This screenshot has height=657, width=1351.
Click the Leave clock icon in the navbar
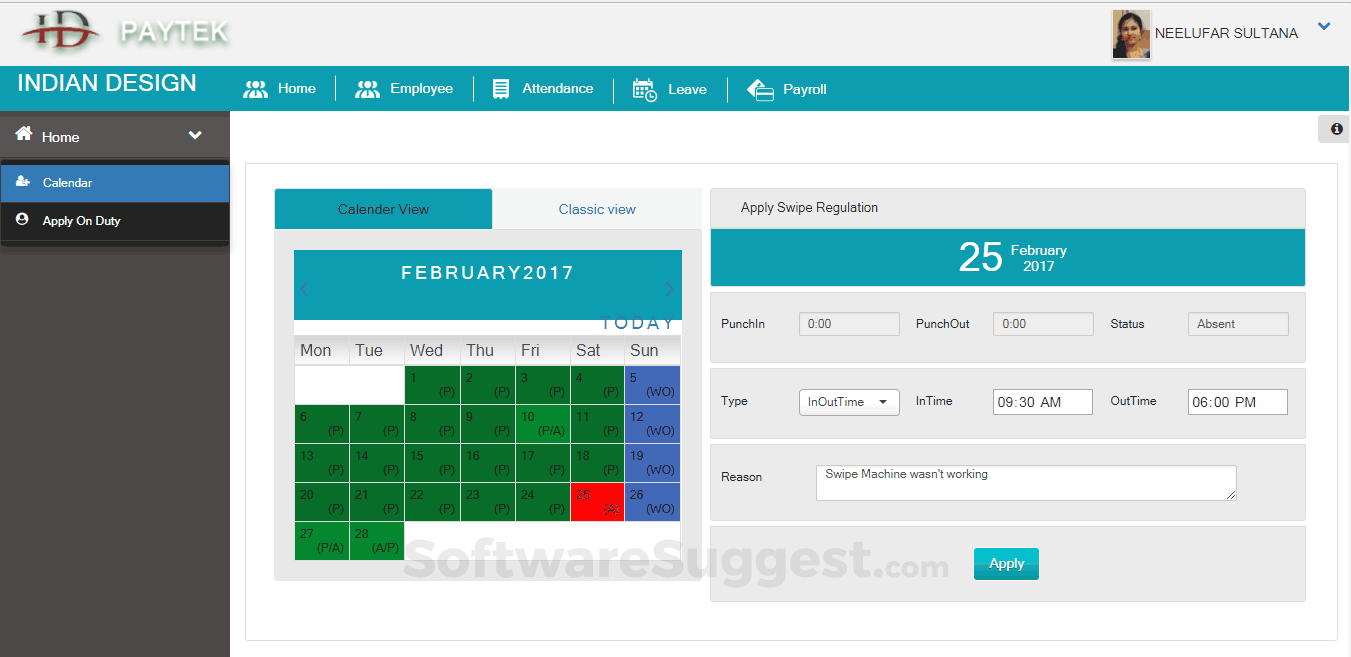coord(643,89)
